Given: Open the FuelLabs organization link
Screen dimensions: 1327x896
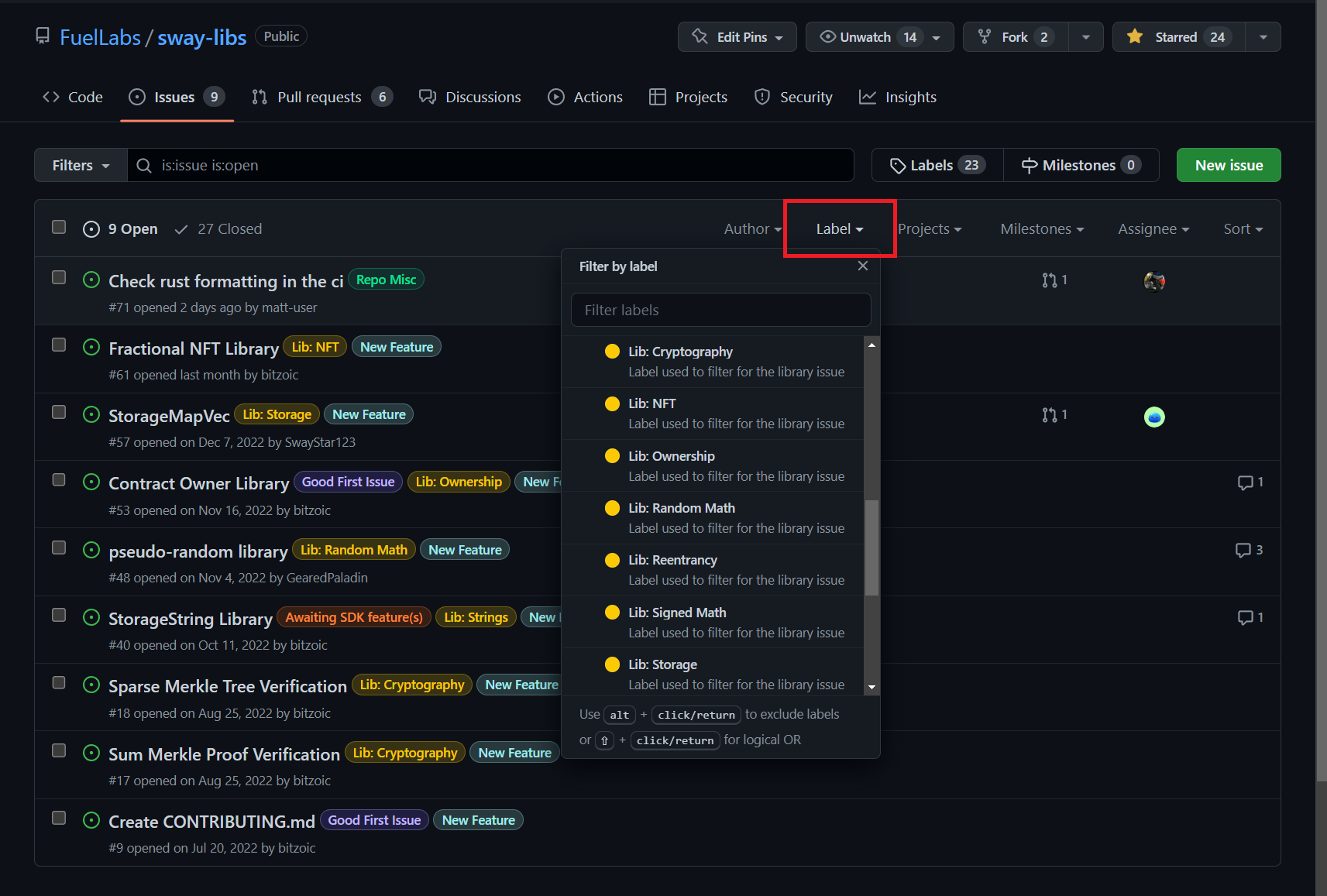Looking at the screenshot, I should pyautogui.click(x=100, y=37).
